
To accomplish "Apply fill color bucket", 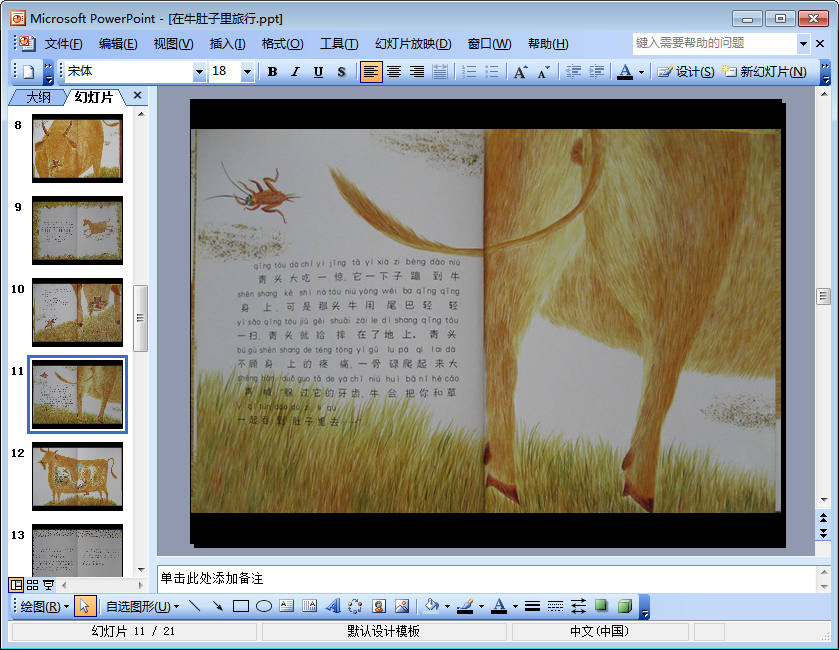I will click(431, 607).
